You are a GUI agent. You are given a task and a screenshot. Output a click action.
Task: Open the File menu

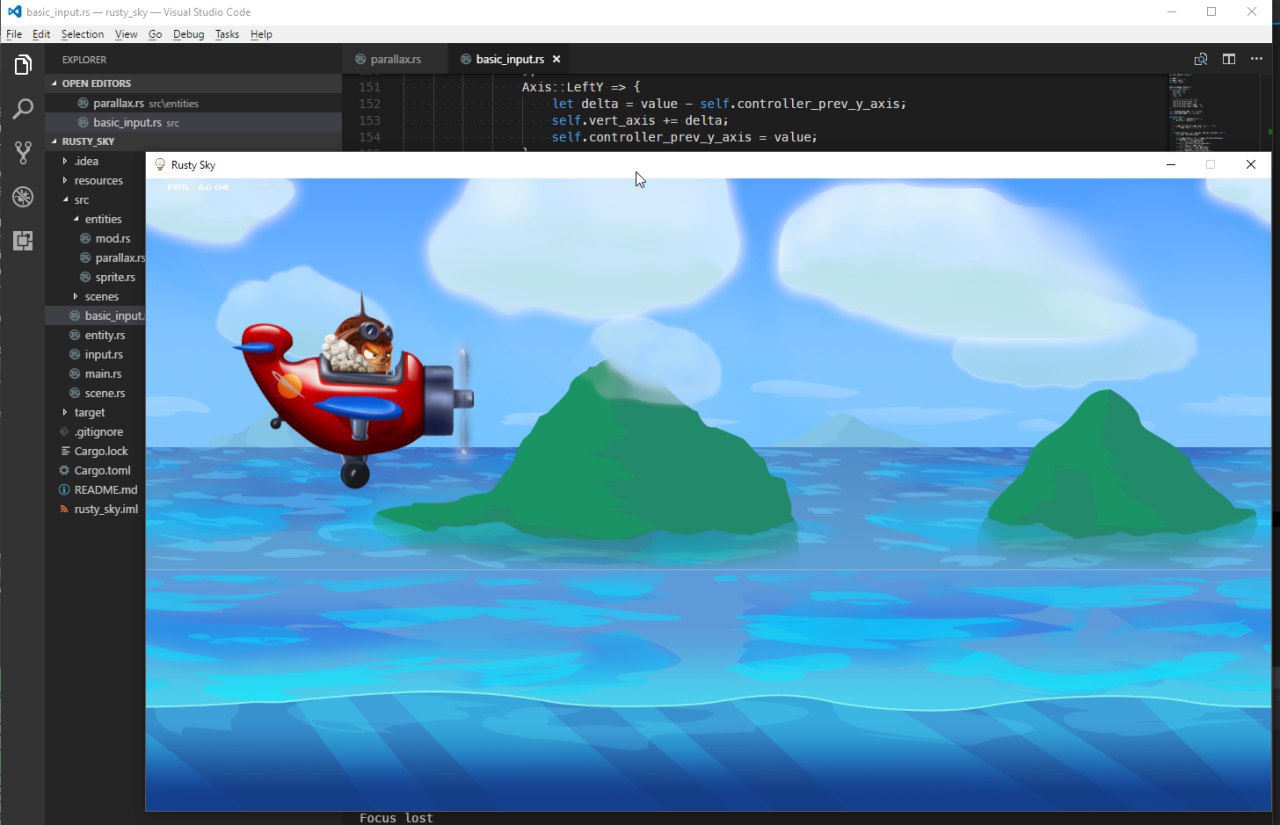pyautogui.click(x=14, y=34)
